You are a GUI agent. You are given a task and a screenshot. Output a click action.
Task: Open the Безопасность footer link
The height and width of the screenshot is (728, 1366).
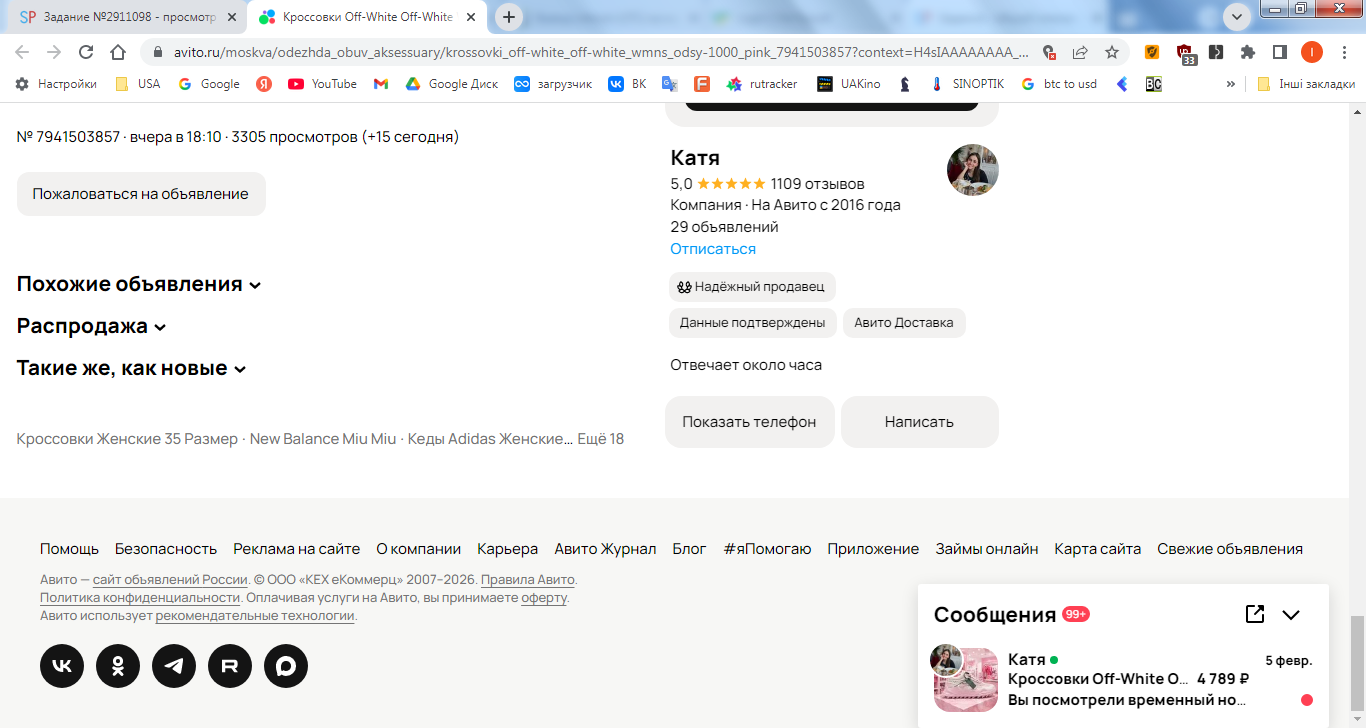coord(166,549)
